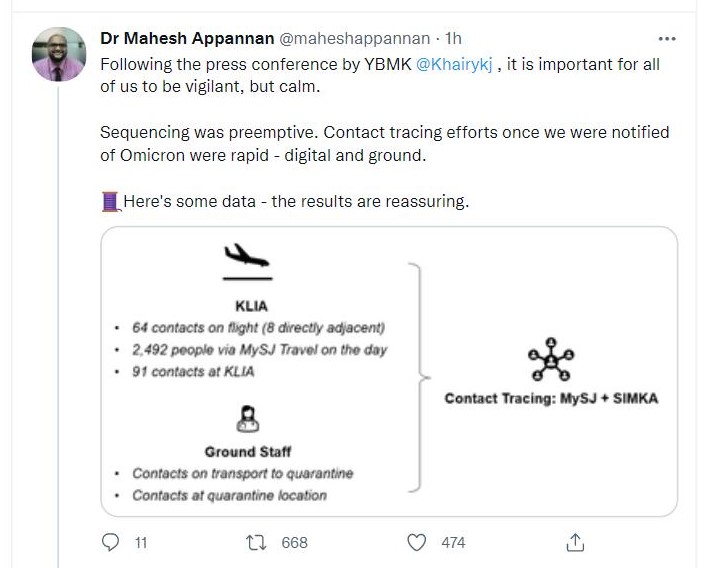716x568 pixels.
Task: Click the 11 replies count
Action: pyautogui.click(x=141, y=542)
